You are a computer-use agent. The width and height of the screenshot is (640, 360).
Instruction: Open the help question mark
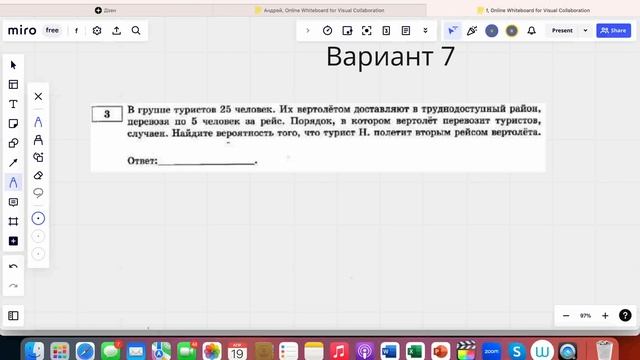pyautogui.click(x=625, y=316)
